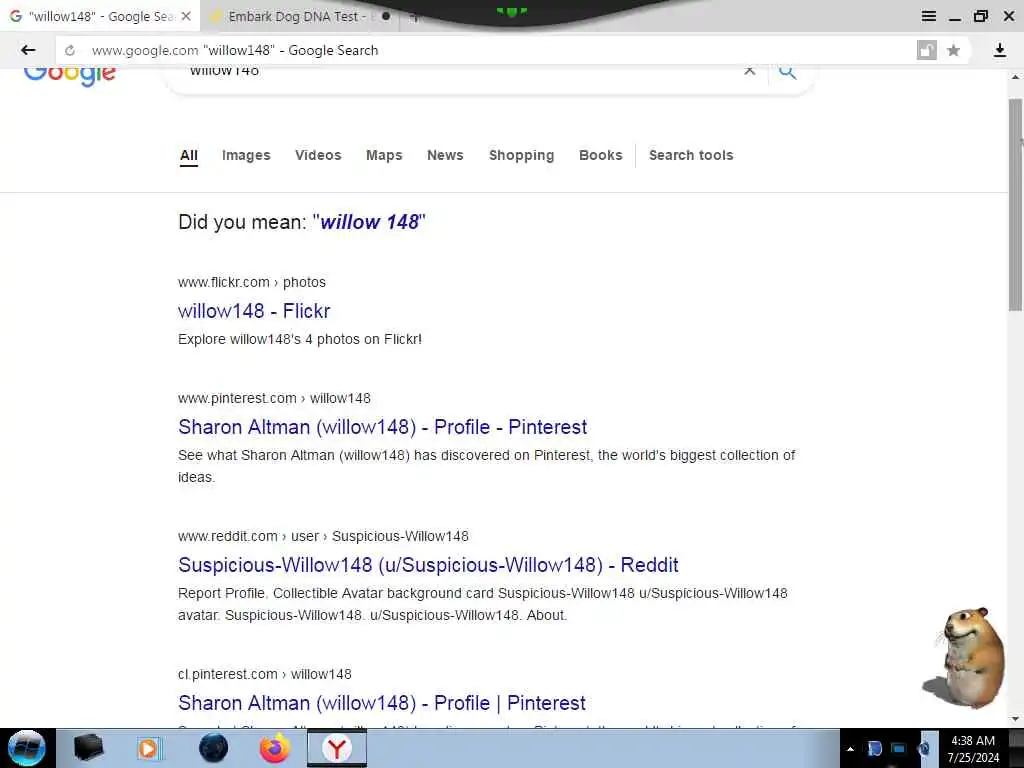This screenshot has width=1024, height=768.
Task: Launch the media player from the taskbar
Action: (x=148, y=748)
